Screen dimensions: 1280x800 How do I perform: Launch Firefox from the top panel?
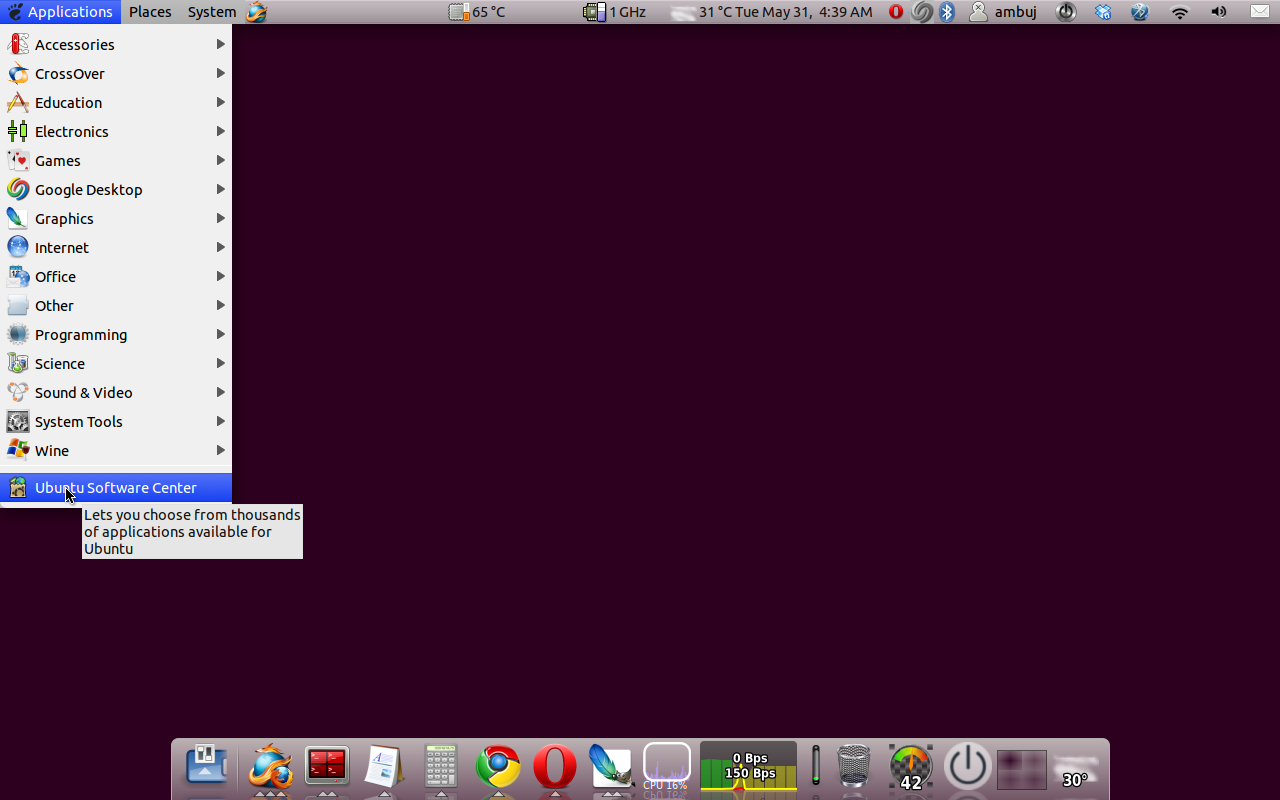(x=254, y=12)
